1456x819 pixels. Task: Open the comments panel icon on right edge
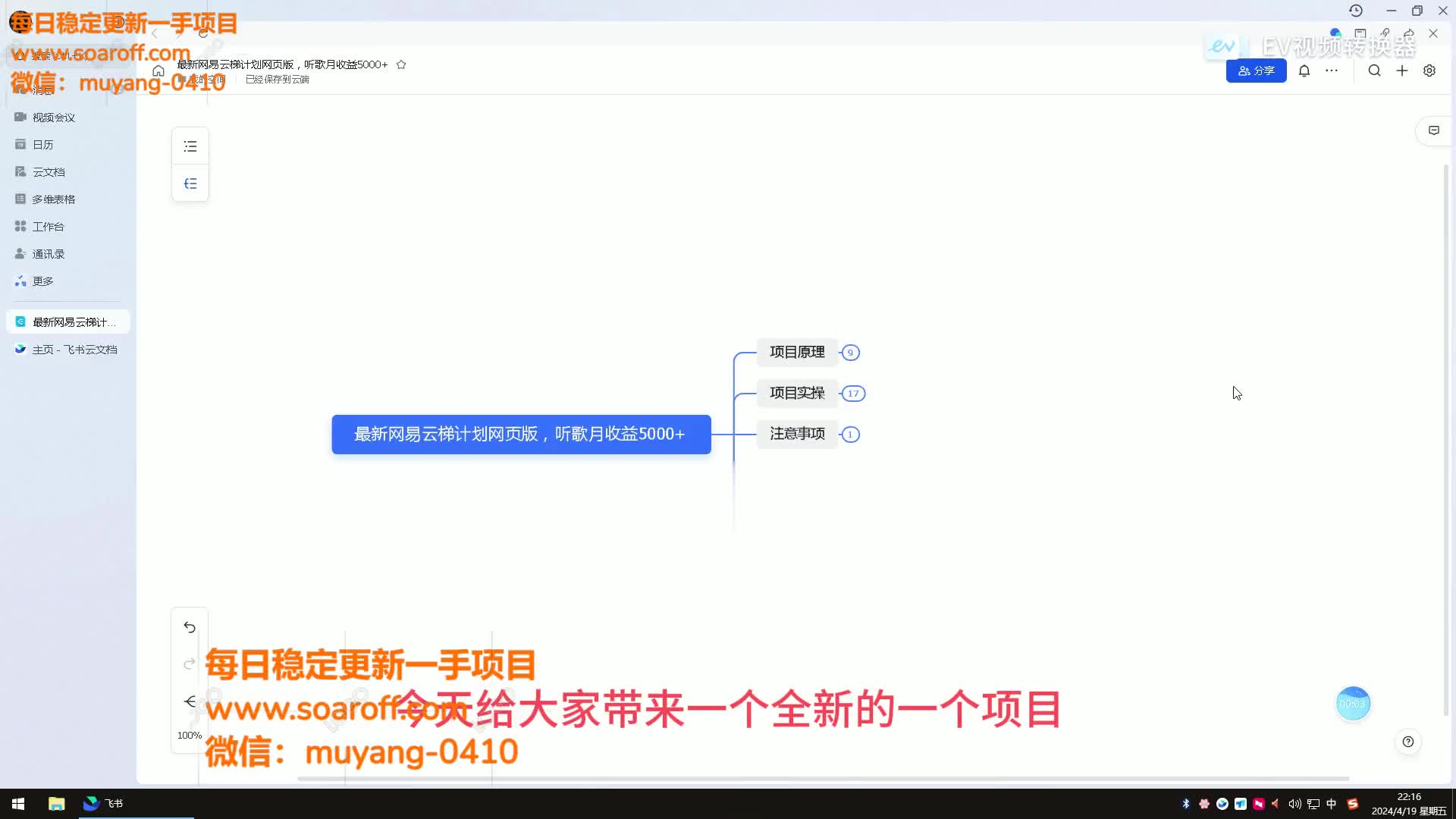pyautogui.click(x=1434, y=130)
